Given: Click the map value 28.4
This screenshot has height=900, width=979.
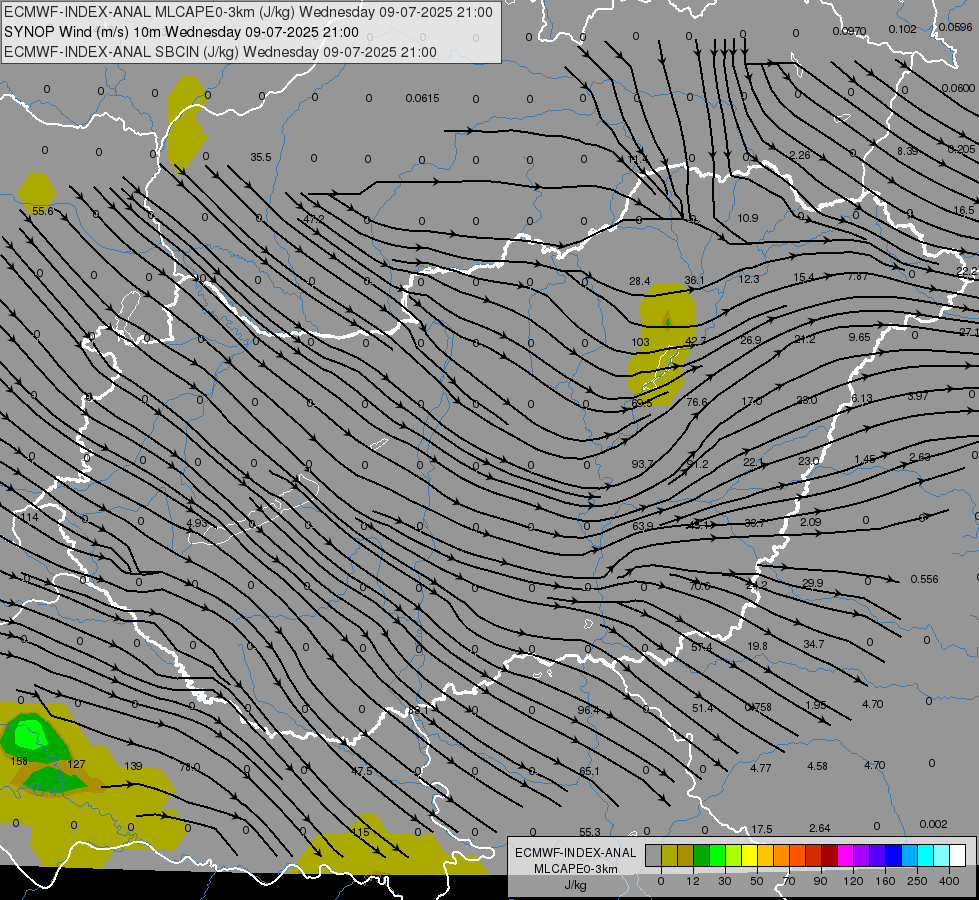Looking at the screenshot, I should tap(640, 281).
